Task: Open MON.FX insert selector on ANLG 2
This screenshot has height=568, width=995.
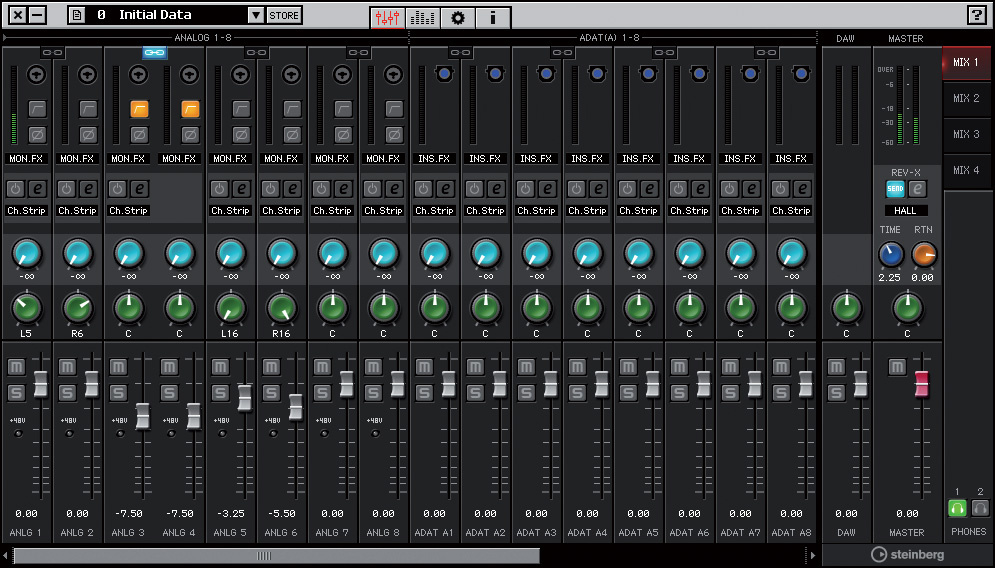Action: pos(77,158)
